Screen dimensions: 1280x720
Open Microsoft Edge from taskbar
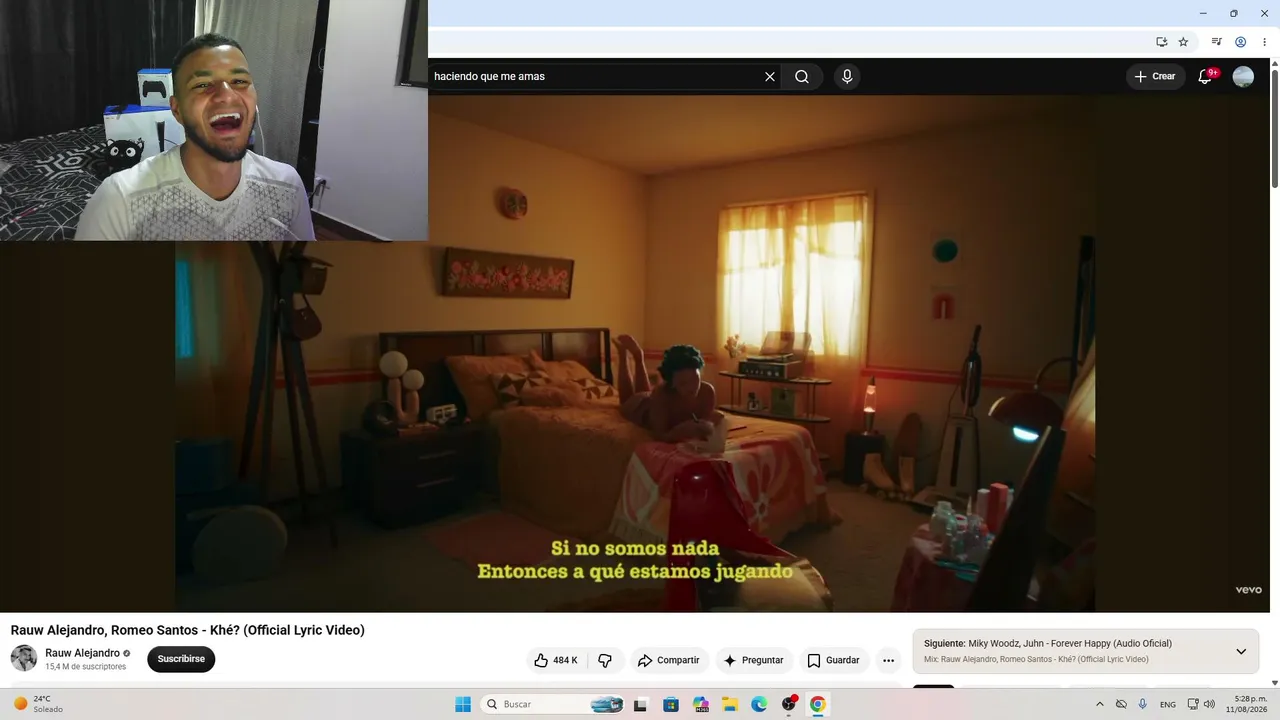pos(759,704)
